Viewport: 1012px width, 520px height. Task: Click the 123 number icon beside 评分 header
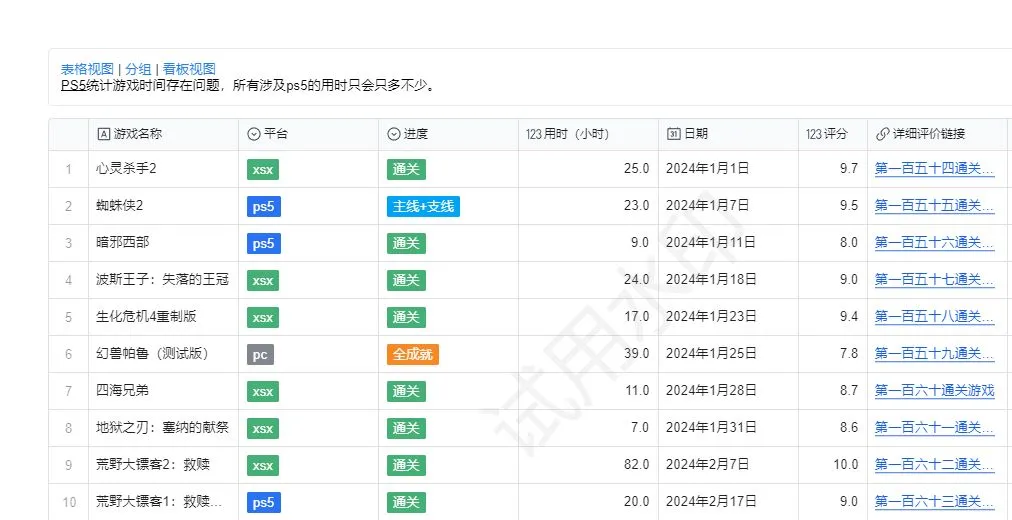tap(814, 134)
